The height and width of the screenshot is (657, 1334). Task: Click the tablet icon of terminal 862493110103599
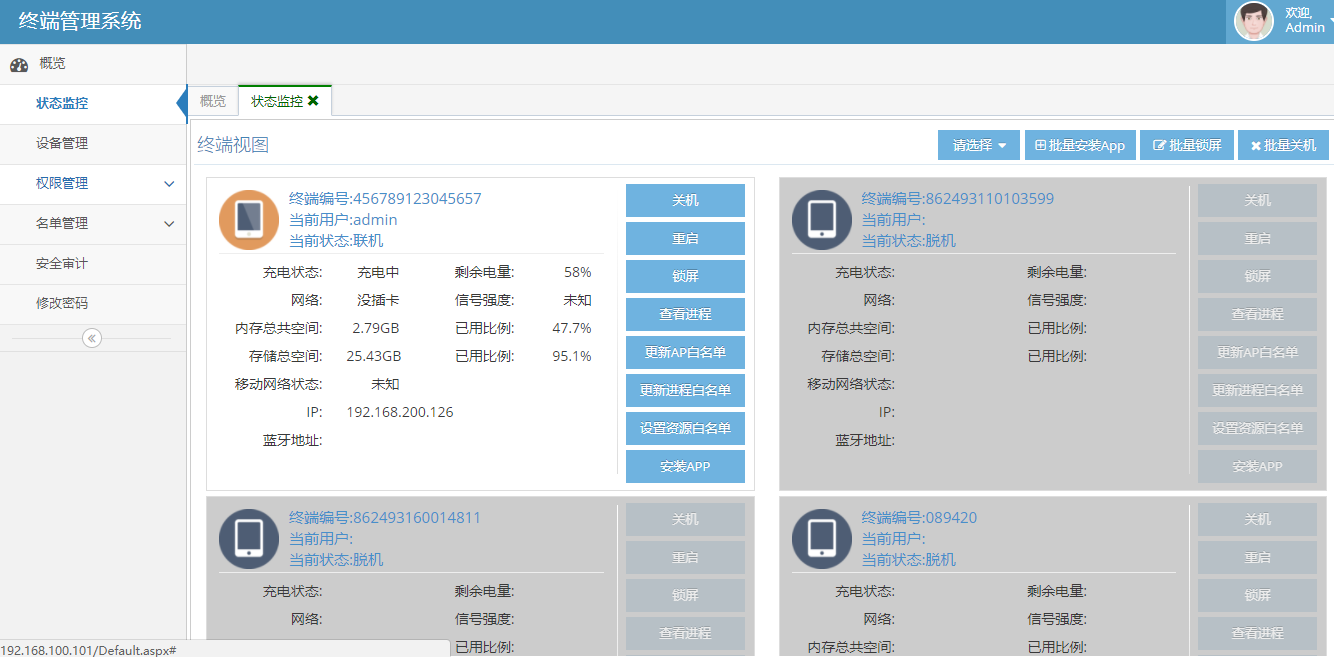pos(821,220)
